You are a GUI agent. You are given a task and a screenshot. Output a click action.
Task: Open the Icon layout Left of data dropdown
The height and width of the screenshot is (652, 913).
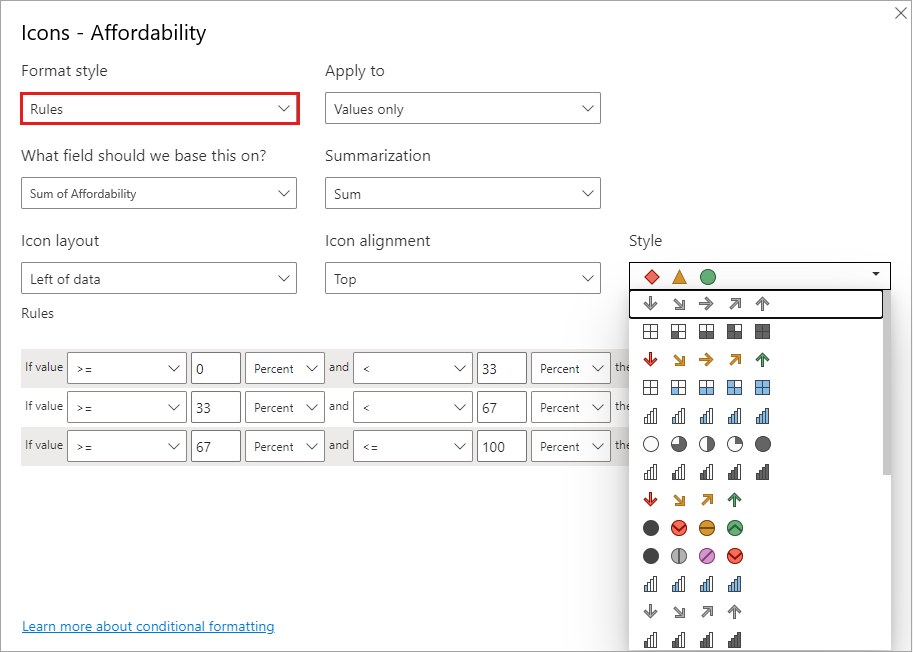(159, 278)
